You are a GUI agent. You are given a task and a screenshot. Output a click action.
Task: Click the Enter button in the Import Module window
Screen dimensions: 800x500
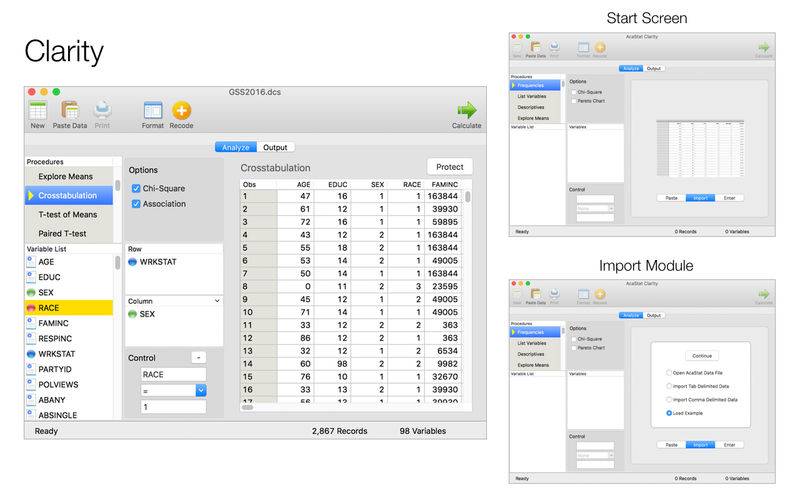pyautogui.click(x=729, y=445)
